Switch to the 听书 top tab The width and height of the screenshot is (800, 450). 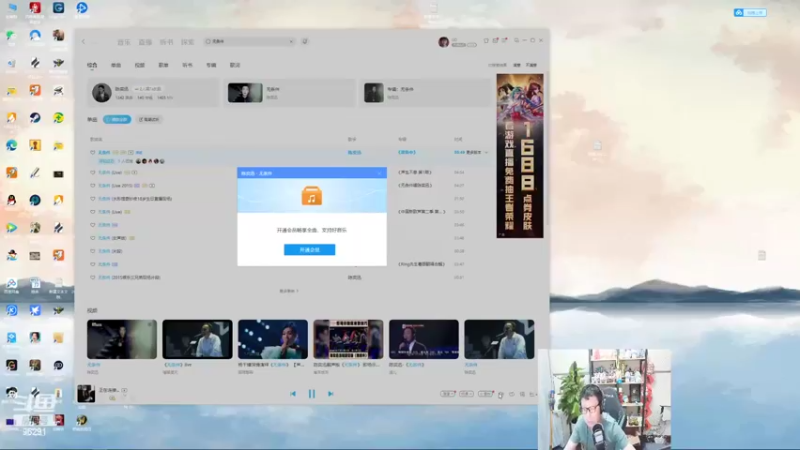coord(166,42)
